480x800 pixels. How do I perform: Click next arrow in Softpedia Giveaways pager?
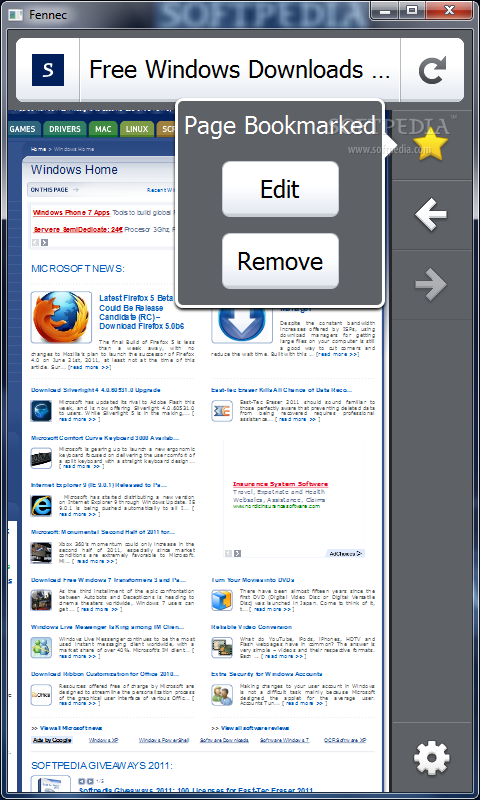[90, 781]
